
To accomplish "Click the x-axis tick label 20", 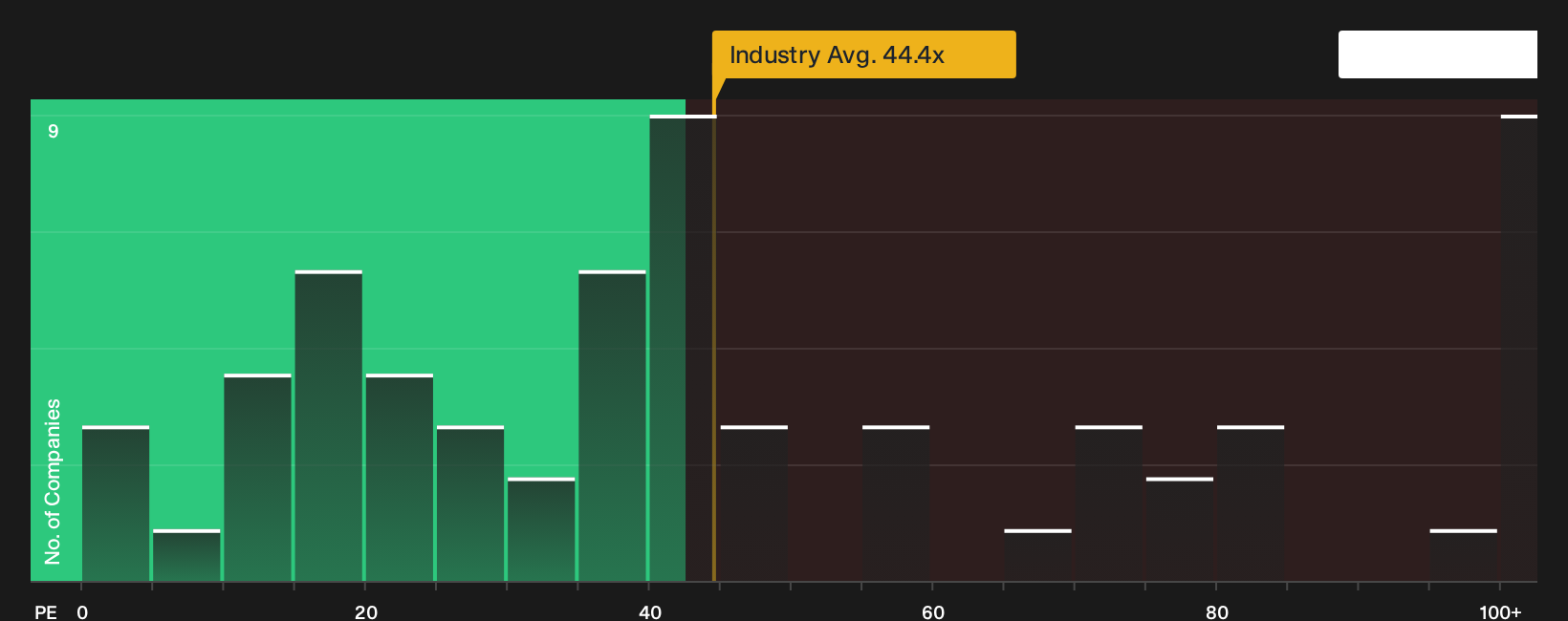I will [x=366, y=612].
